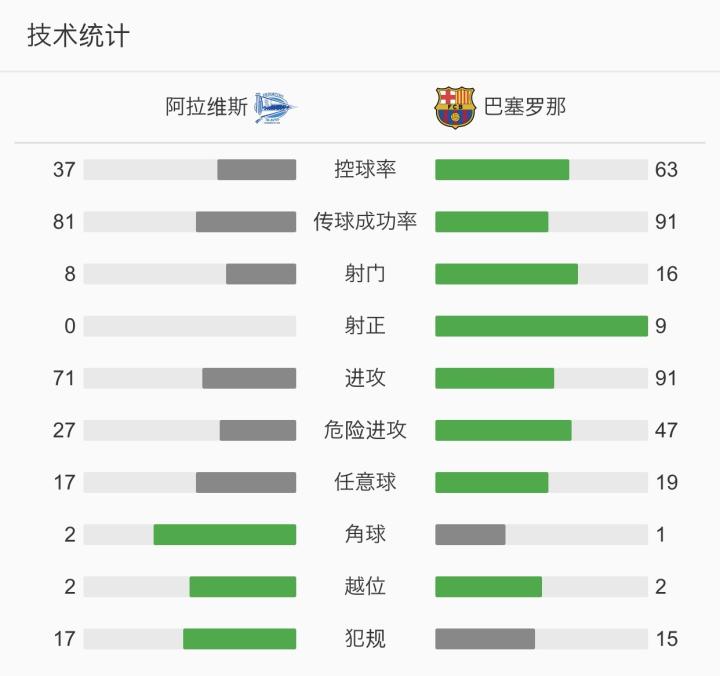Open the 巴塞罗那 team name link

click(525, 107)
